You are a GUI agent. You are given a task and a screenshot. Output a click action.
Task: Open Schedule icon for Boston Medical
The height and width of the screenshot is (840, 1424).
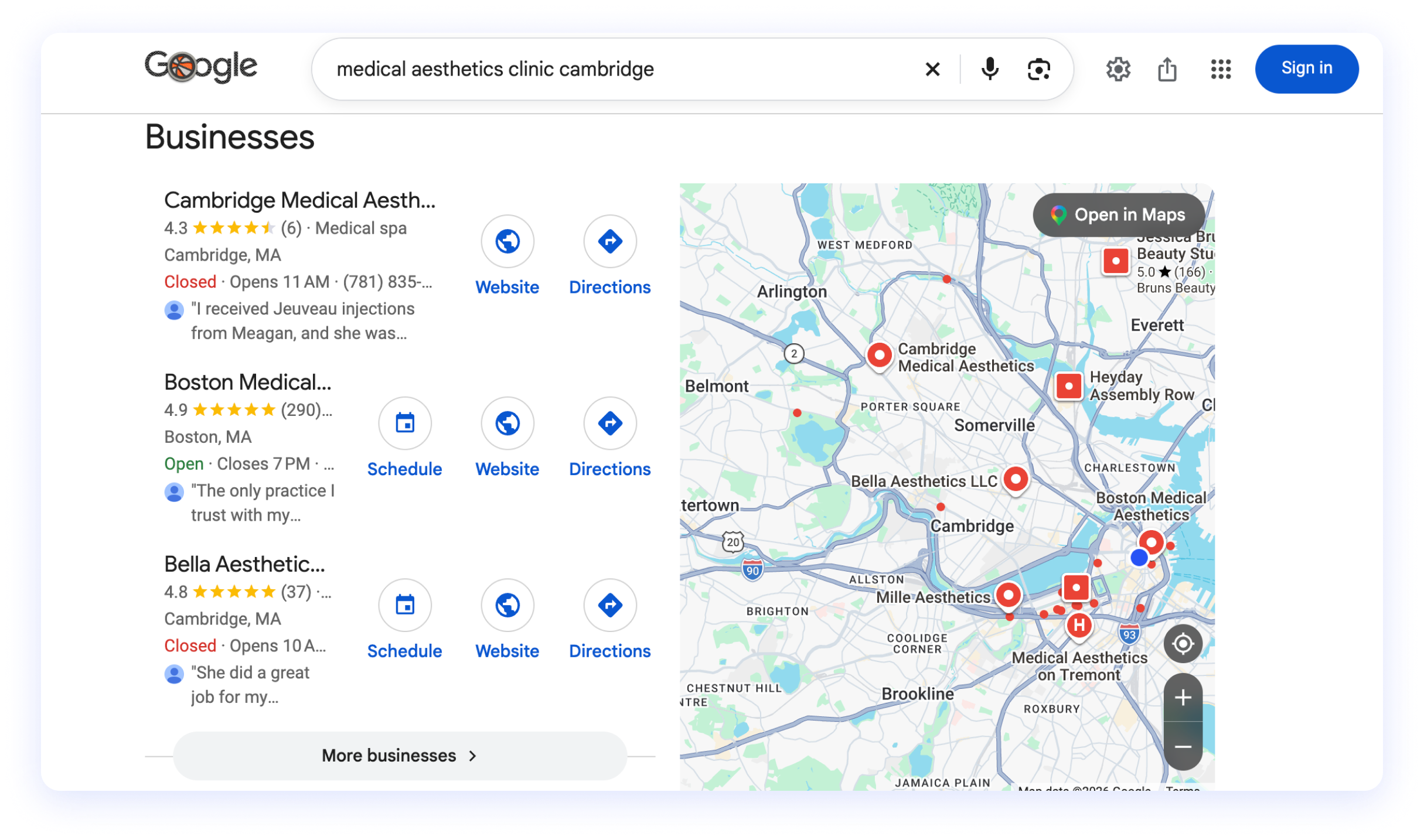[405, 423]
